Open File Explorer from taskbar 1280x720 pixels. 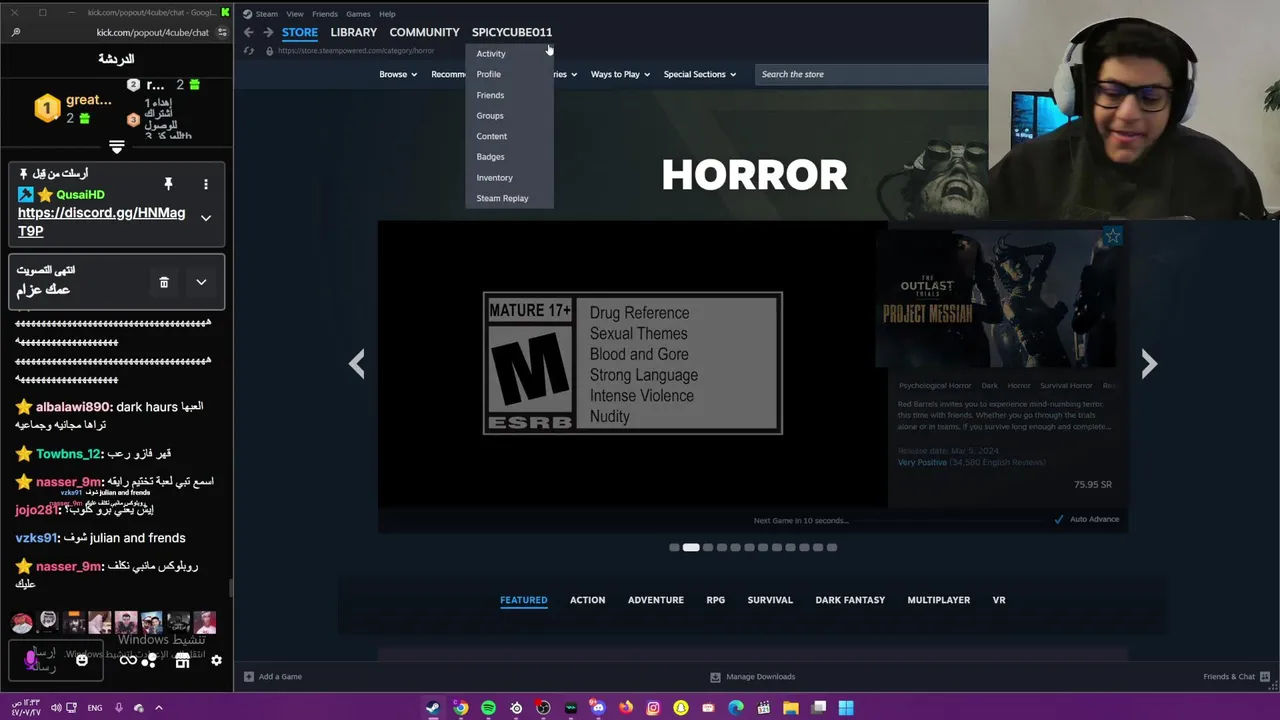coord(791,707)
